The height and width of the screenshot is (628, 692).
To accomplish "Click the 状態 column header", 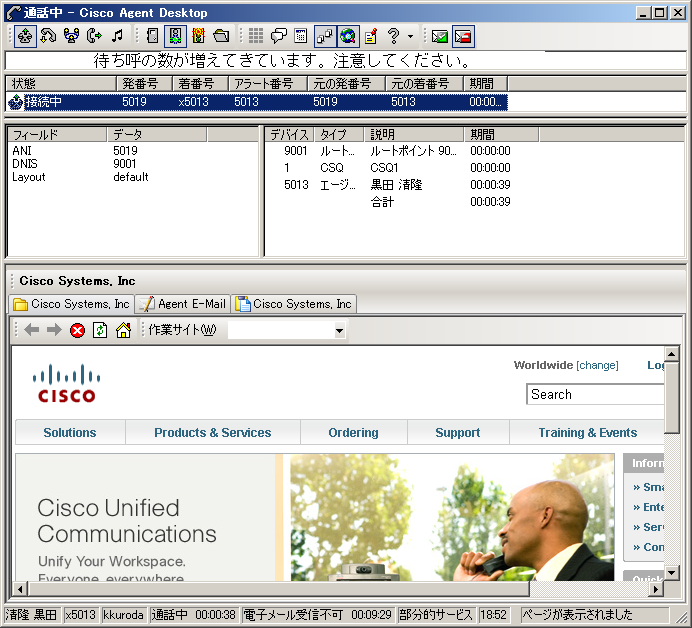I will tap(61, 83).
